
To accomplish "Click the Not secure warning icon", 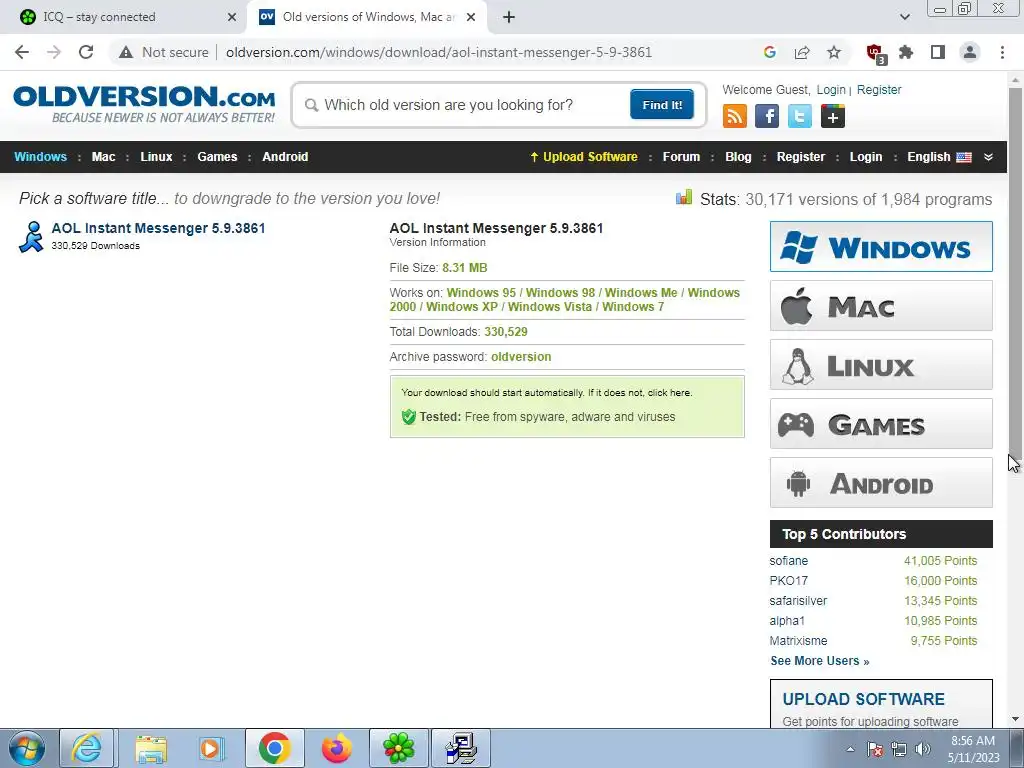I will click(126, 52).
